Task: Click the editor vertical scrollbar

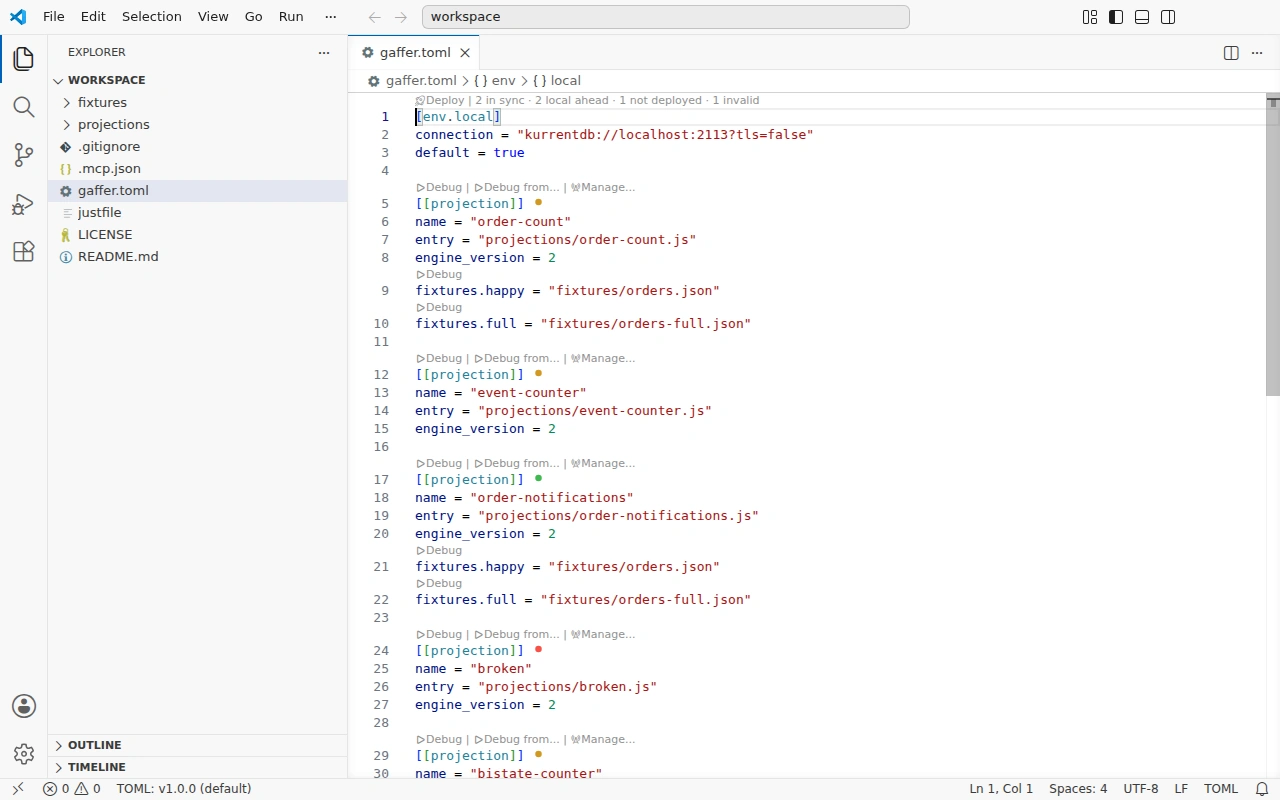Action: click(1273, 245)
